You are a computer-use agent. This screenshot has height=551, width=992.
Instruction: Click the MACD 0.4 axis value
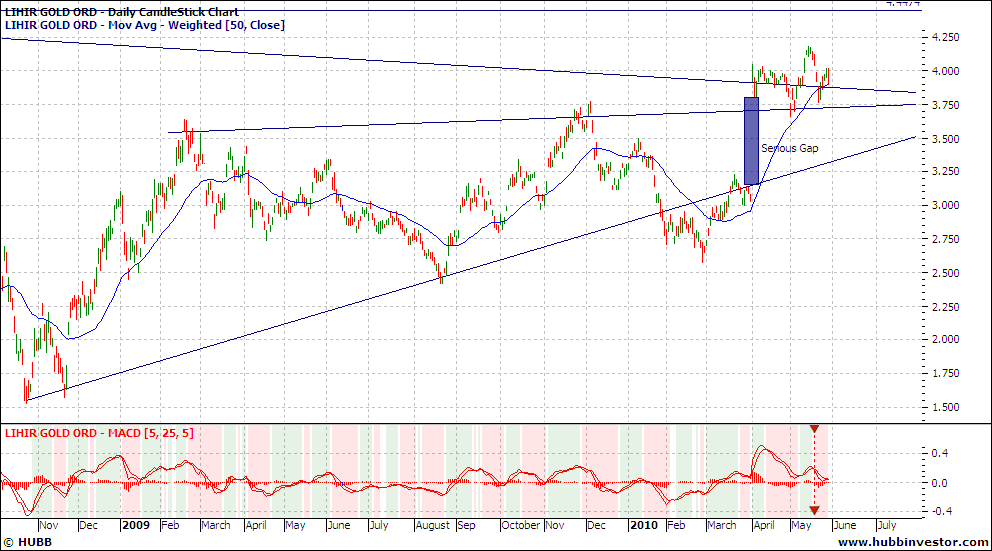click(940, 453)
